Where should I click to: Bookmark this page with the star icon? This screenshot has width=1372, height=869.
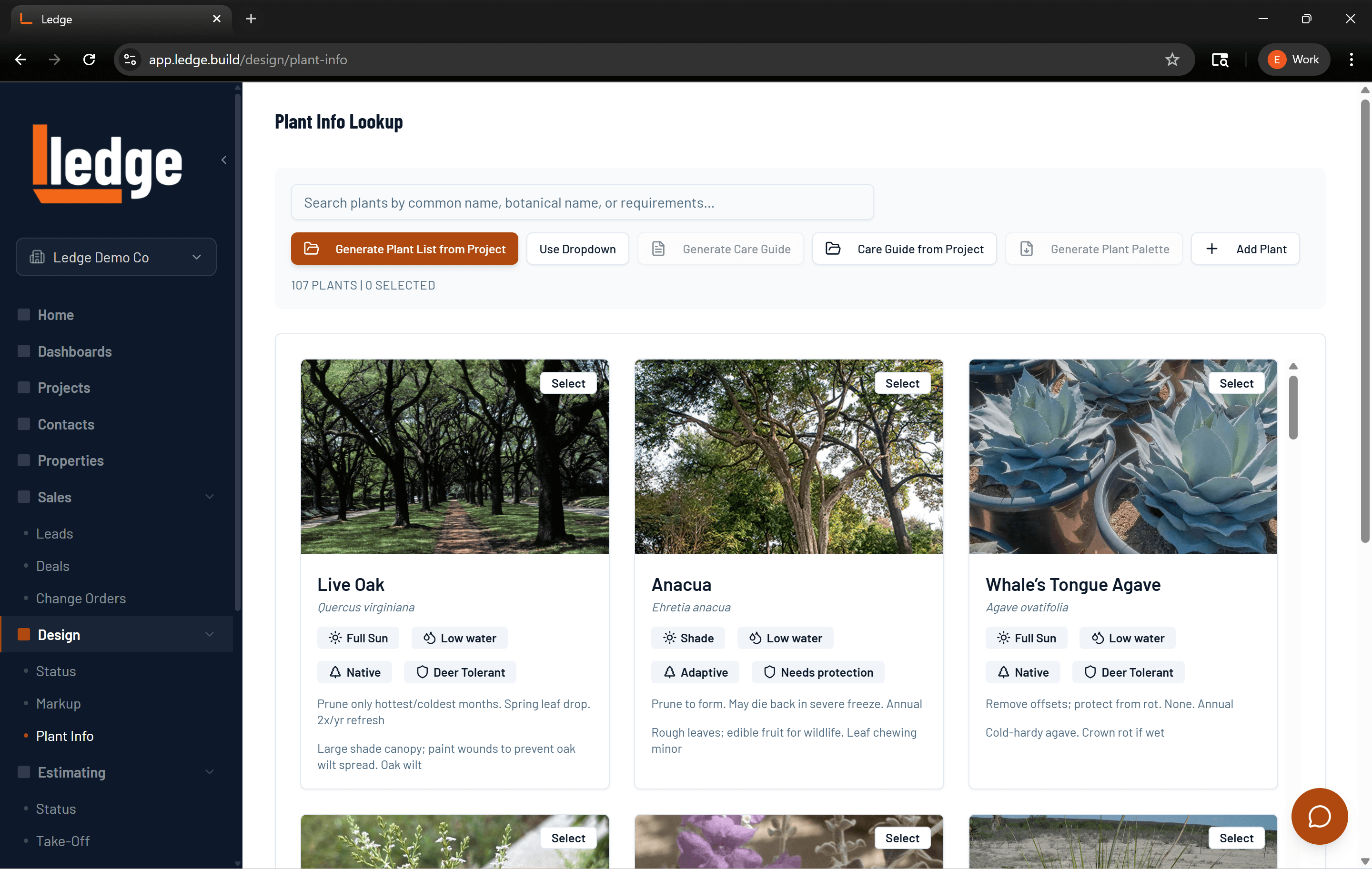tap(1171, 59)
